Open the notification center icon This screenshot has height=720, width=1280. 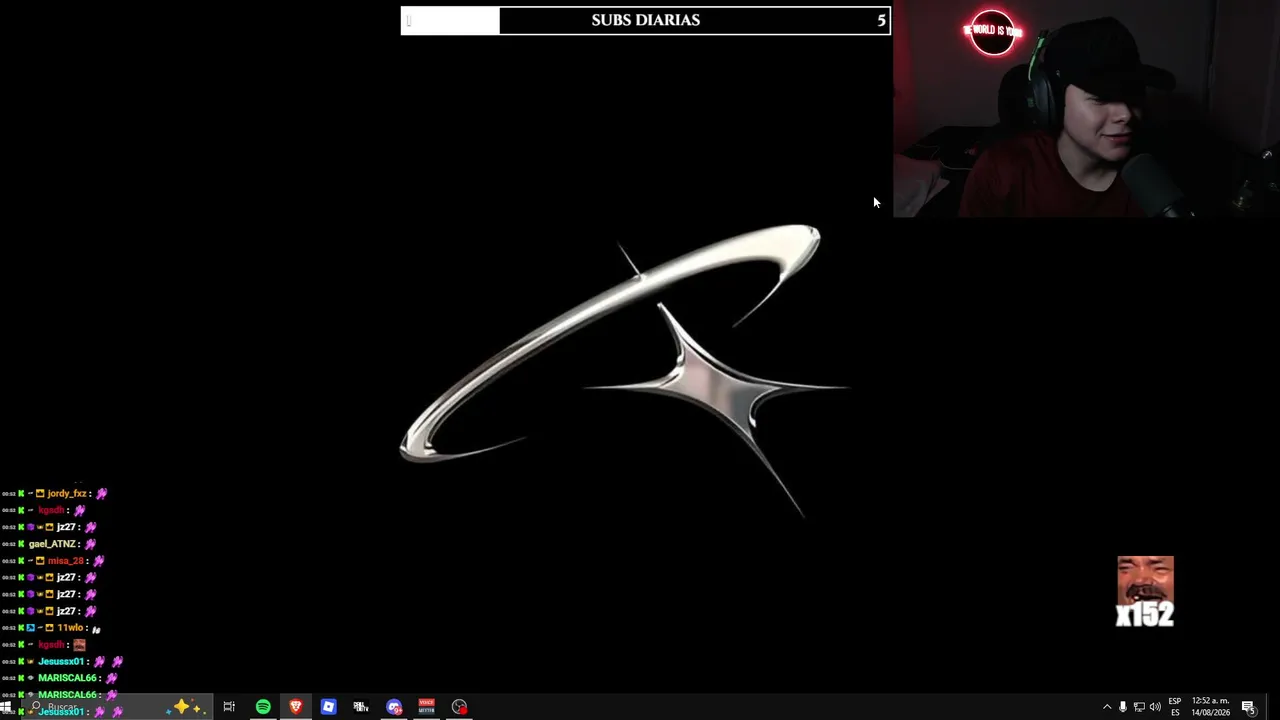tap(1248, 707)
